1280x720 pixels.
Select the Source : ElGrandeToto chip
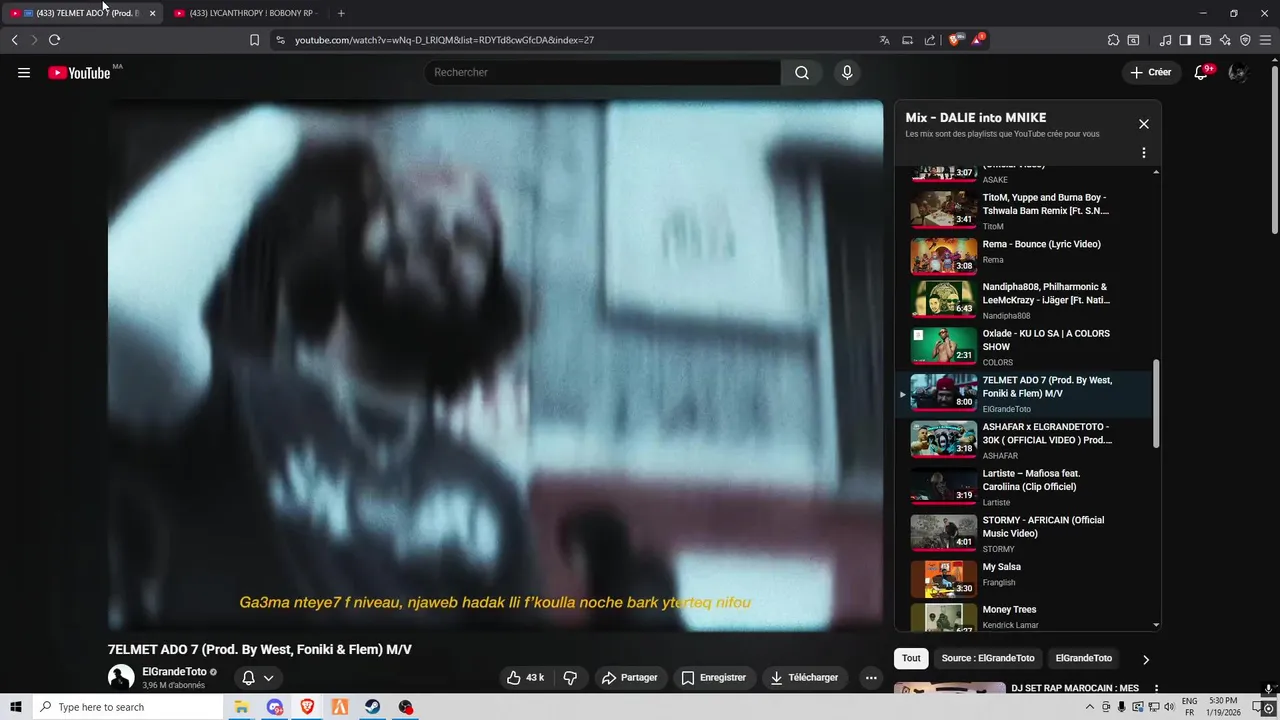pos(988,658)
